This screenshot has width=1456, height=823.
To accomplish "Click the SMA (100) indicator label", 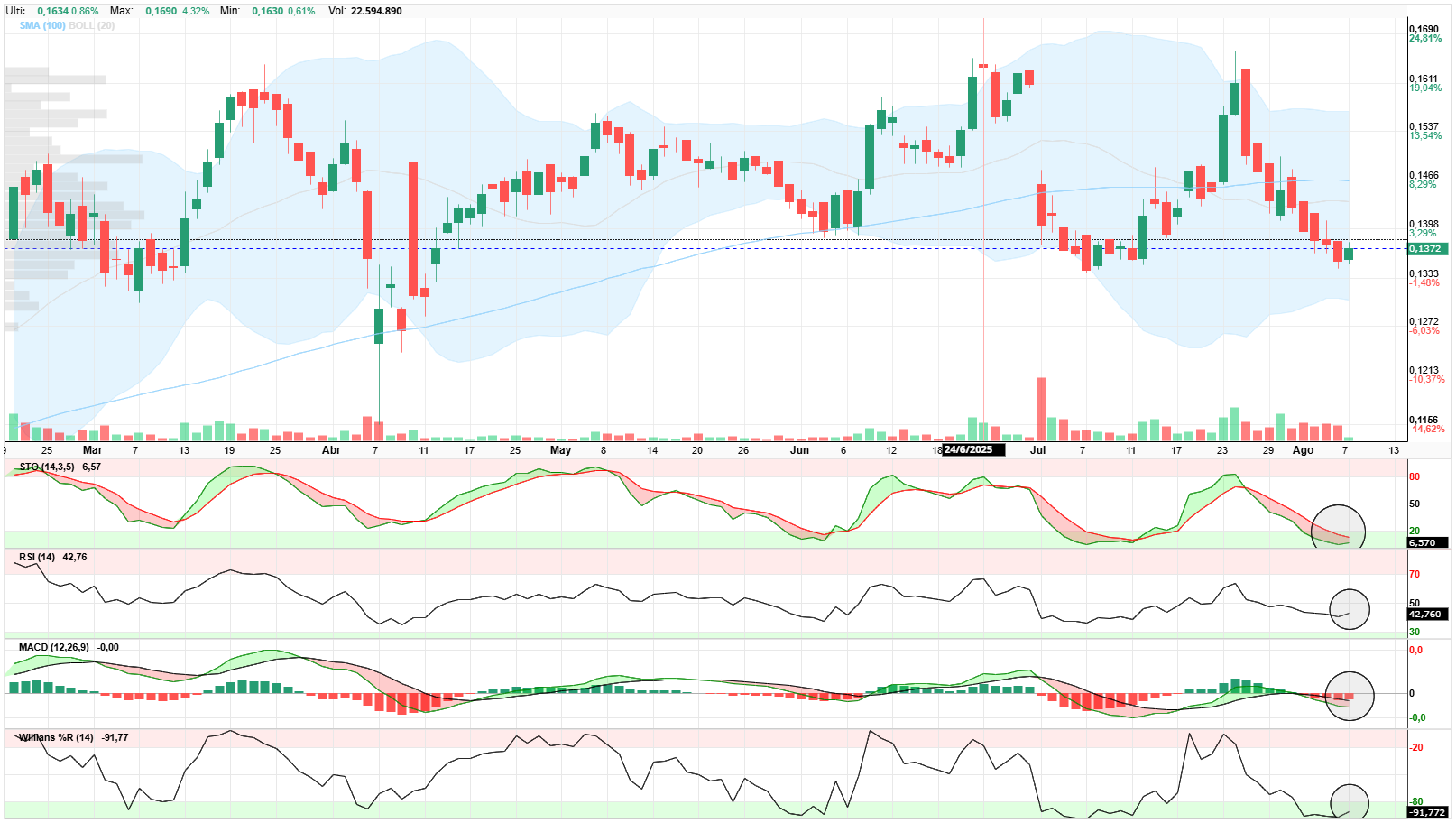I will pyautogui.click(x=42, y=25).
